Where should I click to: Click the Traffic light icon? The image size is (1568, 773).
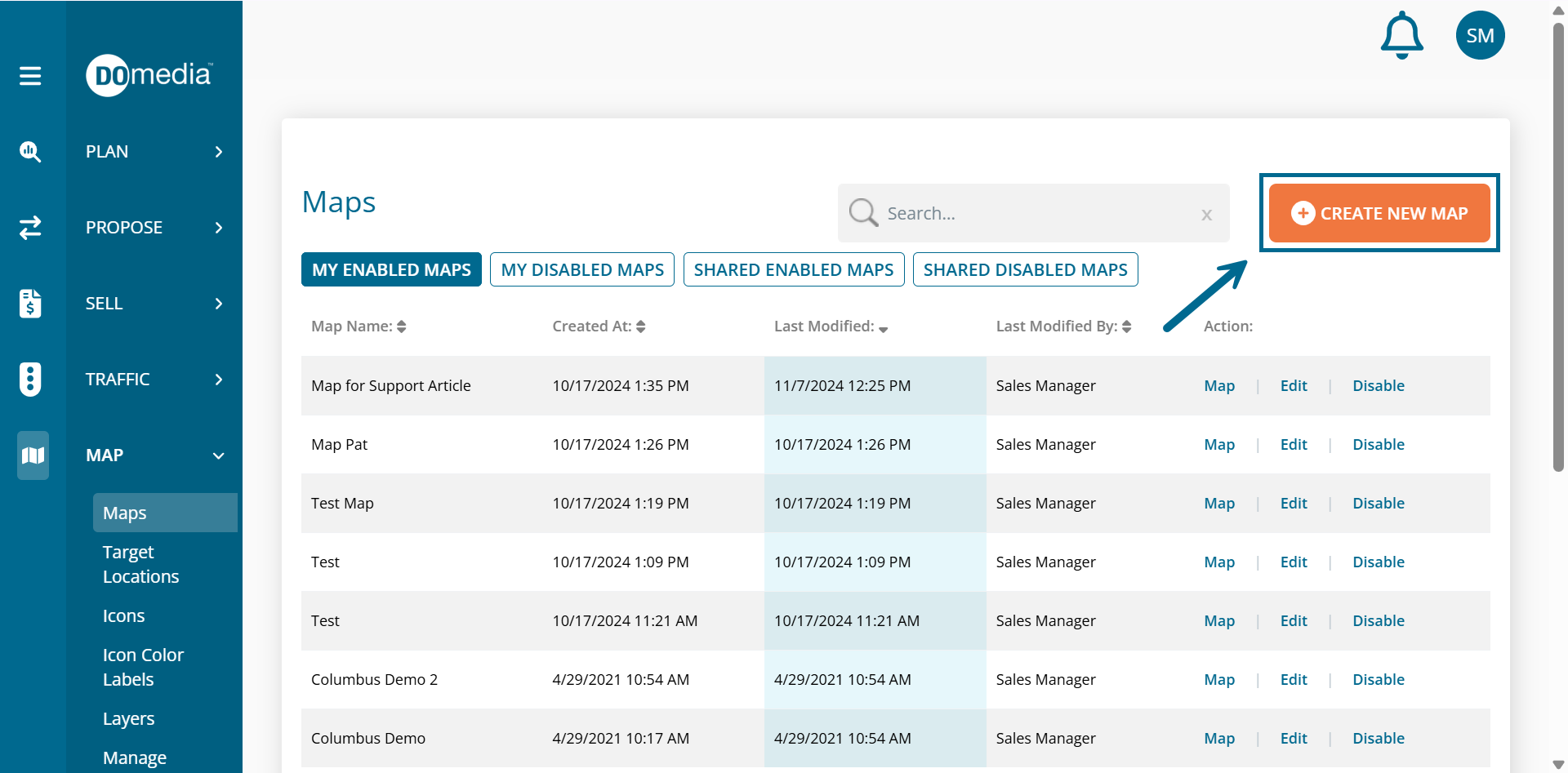[x=30, y=380]
